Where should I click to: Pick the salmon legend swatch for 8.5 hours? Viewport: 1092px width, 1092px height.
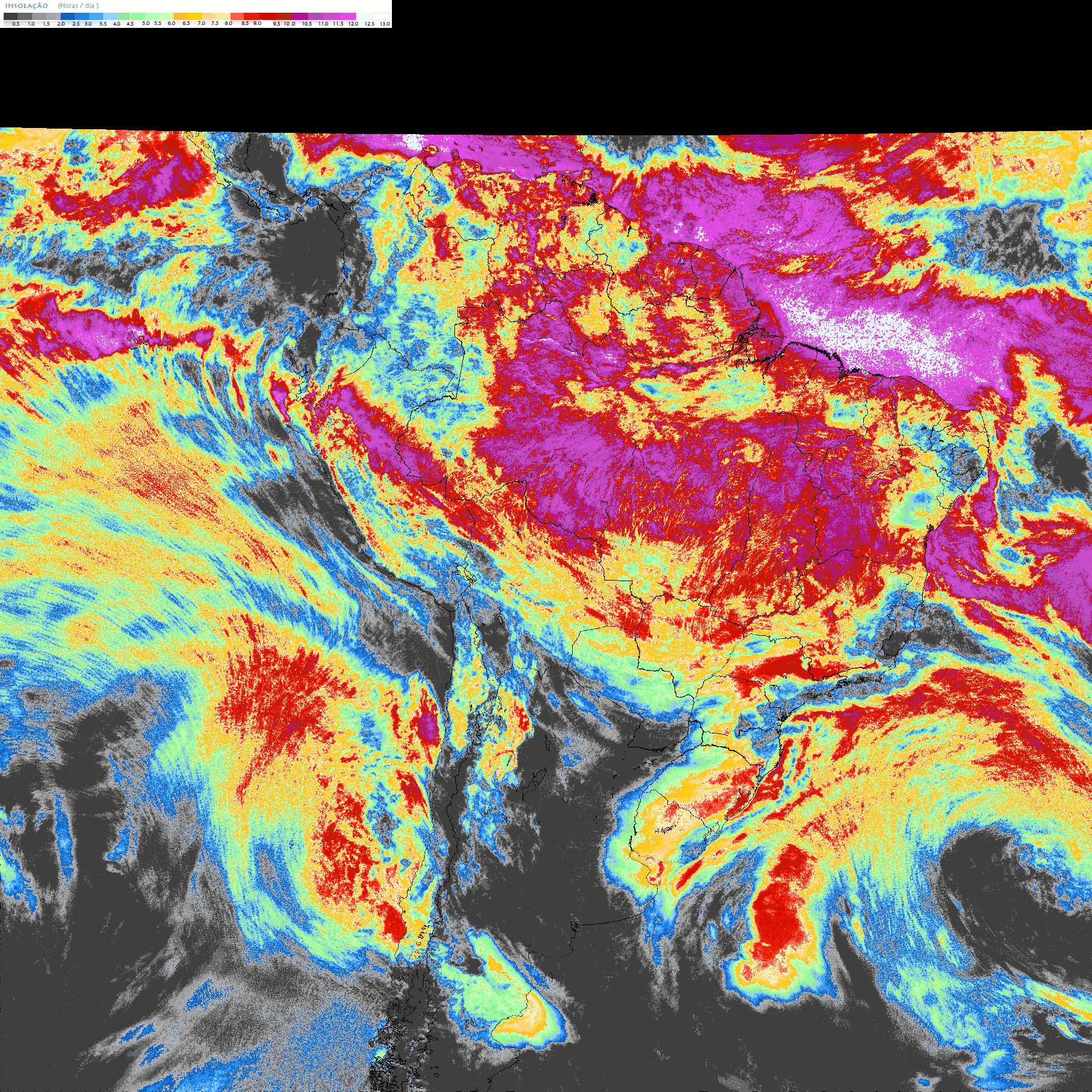click(237, 16)
